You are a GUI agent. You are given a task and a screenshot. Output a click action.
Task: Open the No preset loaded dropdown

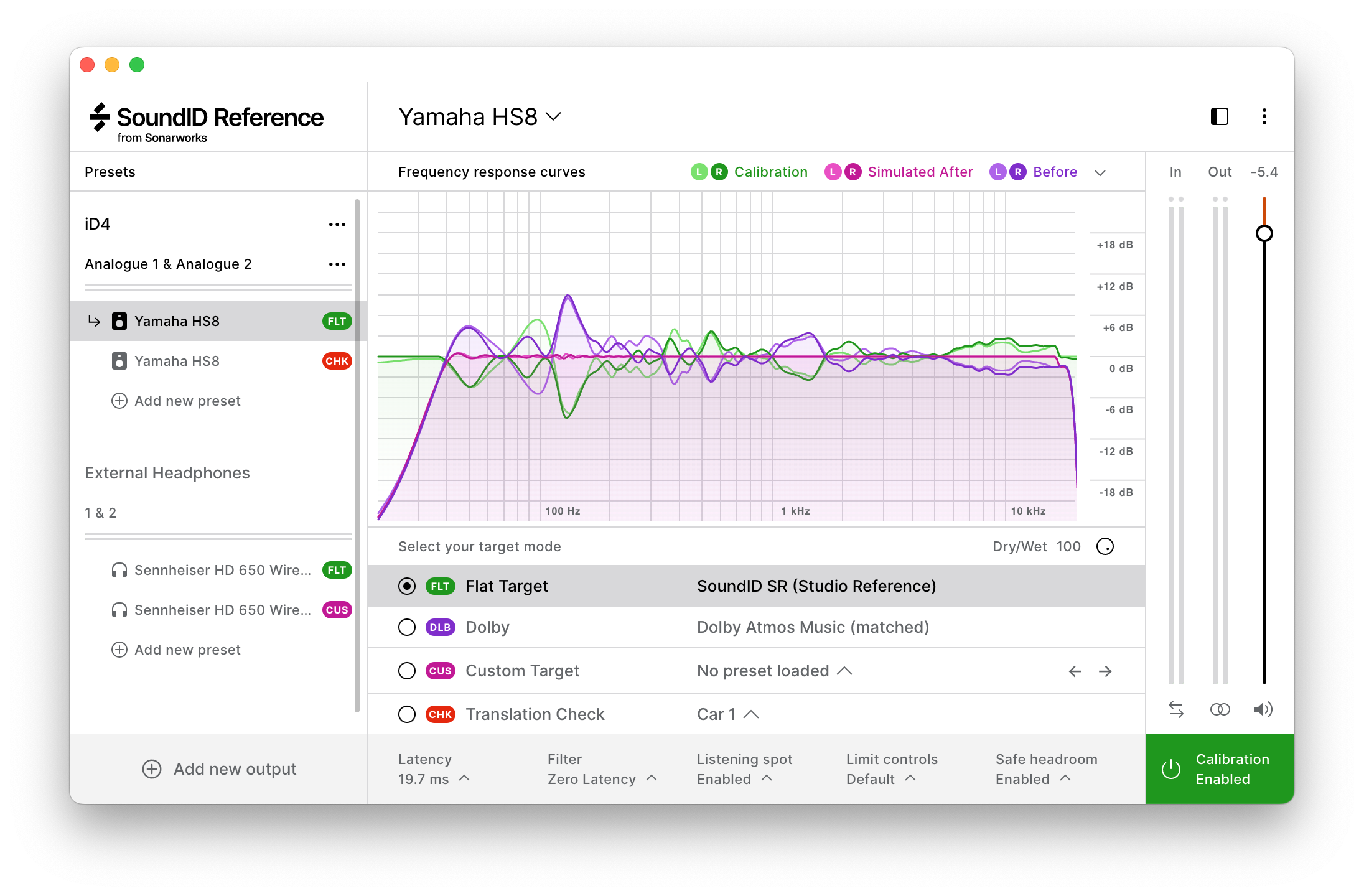pyautogui.click(x=774, y=671)
